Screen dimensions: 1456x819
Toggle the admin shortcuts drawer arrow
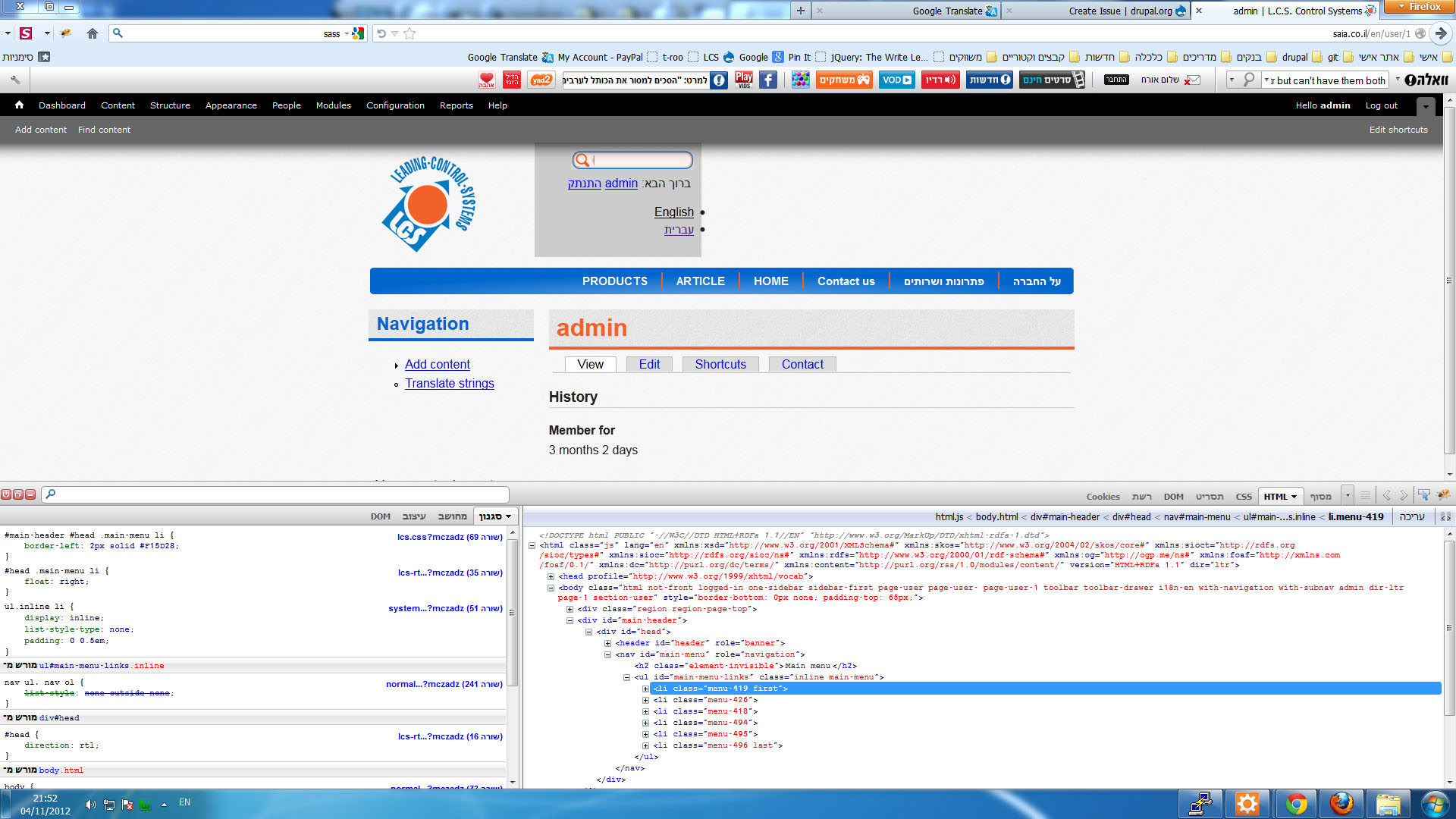(x=1426, y=106)
